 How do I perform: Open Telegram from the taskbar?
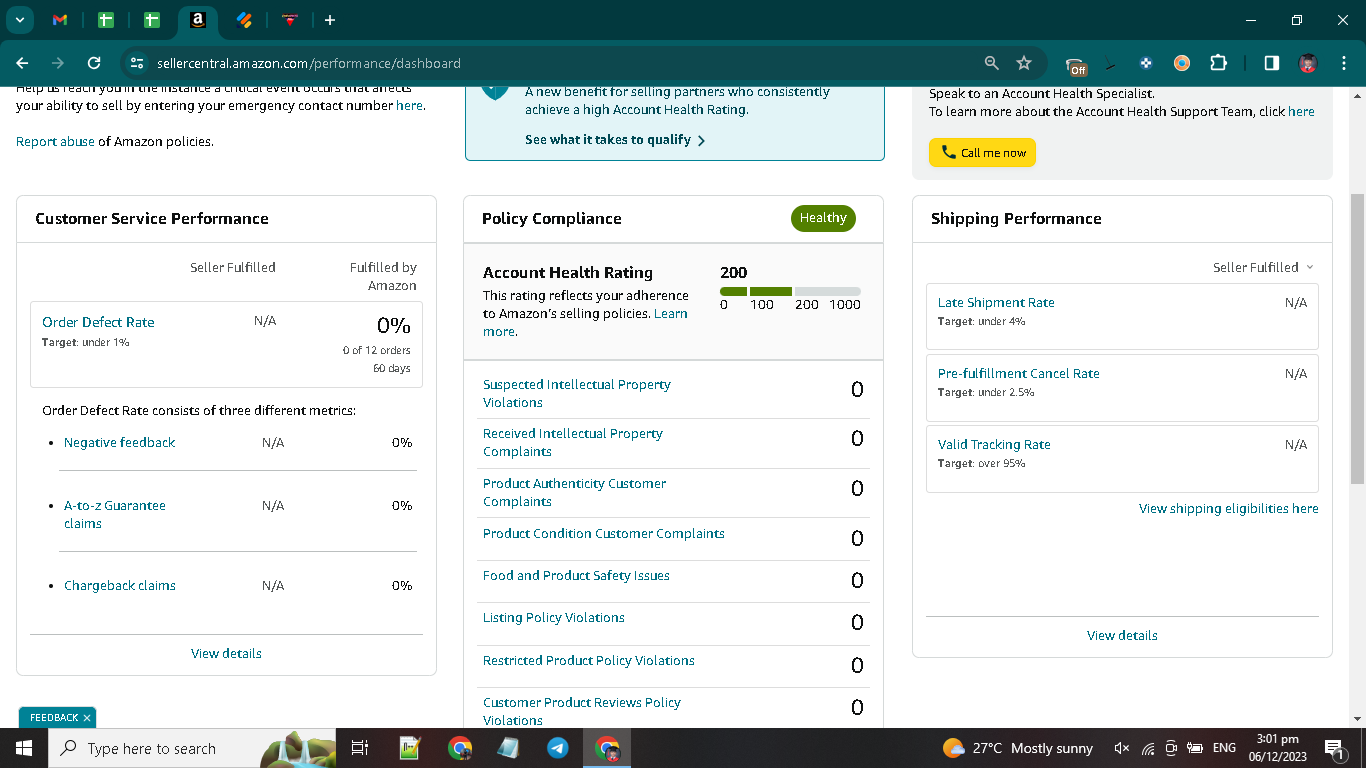pyautogui.click(x=558, y=748)
